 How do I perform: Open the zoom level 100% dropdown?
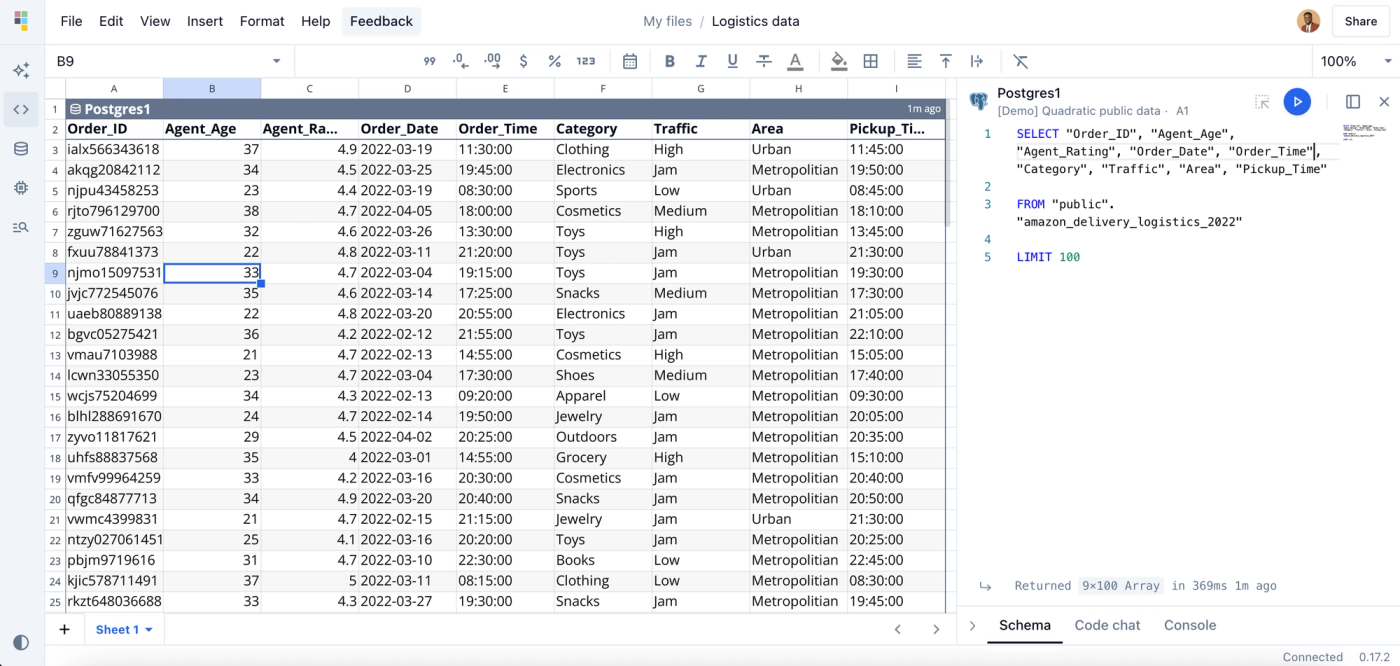click(x=1355, y=61)
